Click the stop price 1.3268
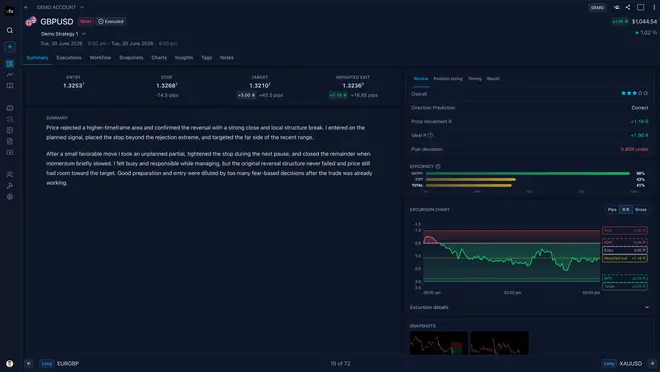Viewport: 660px width, 372px height. [167, 86]
